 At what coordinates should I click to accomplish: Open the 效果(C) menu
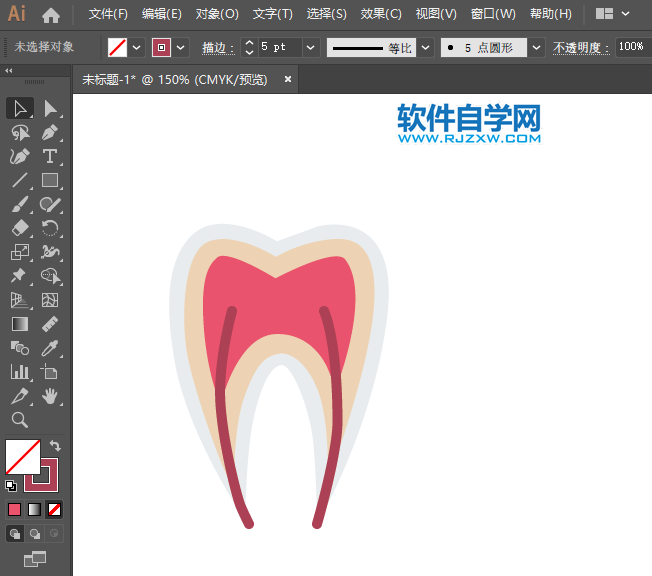tap(381, 14)
